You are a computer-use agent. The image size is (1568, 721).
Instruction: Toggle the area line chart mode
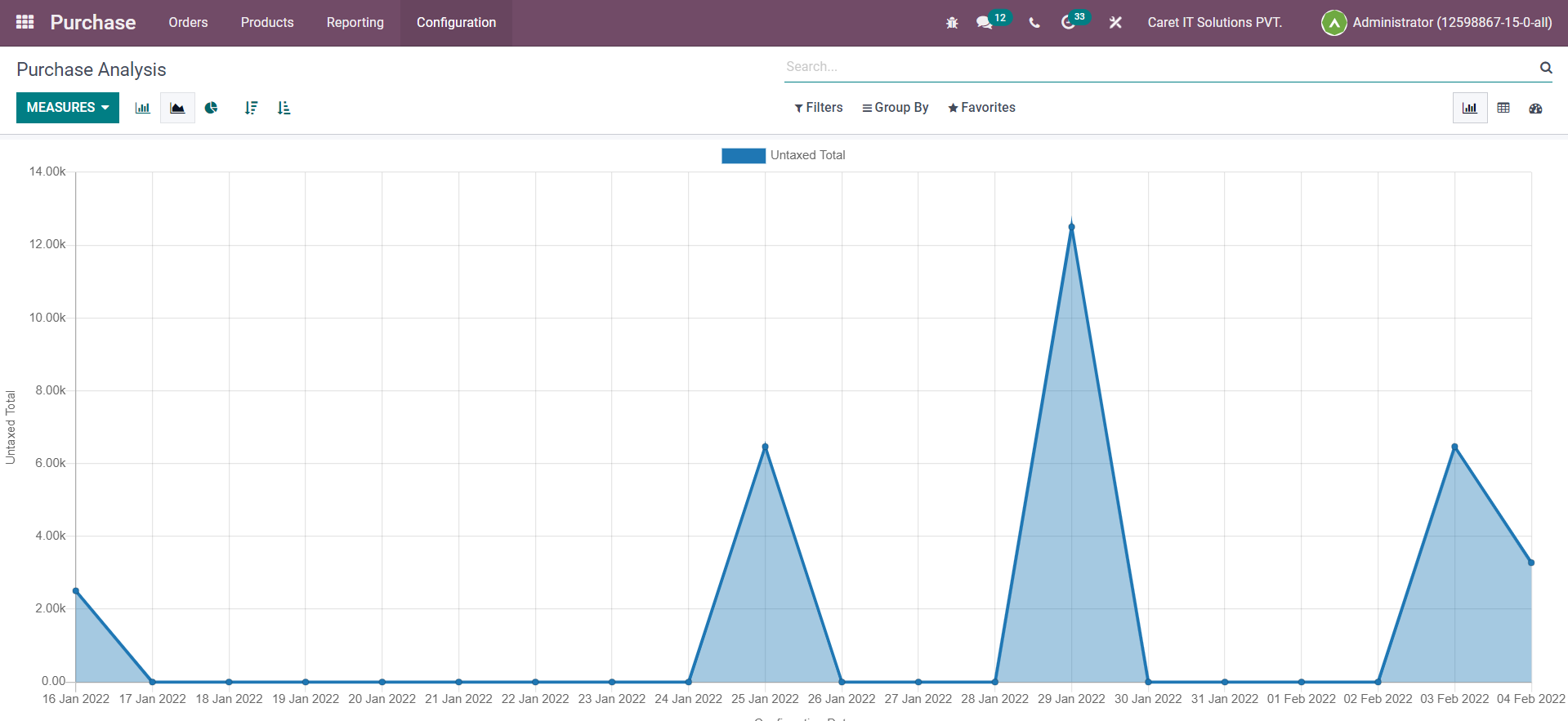tap(177, 108)
